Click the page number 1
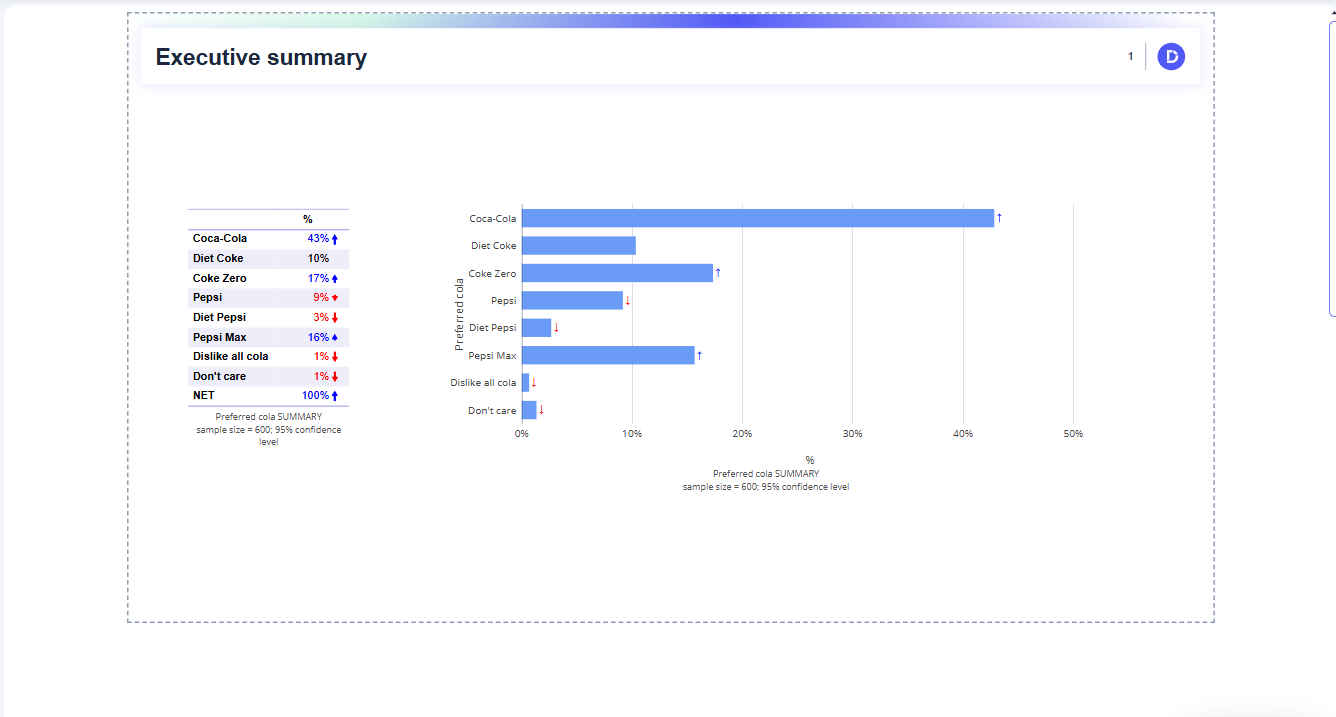 [1131, 57]
